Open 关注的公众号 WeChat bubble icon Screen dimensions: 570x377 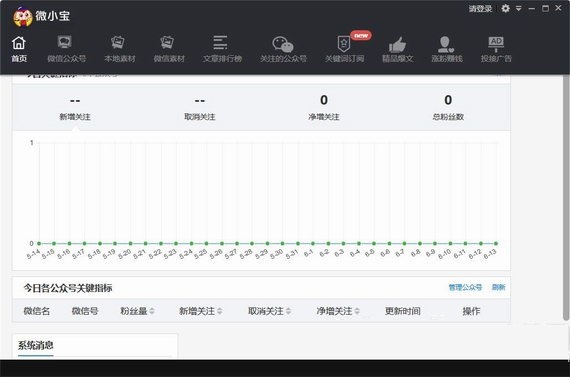[x=283, y=44]
